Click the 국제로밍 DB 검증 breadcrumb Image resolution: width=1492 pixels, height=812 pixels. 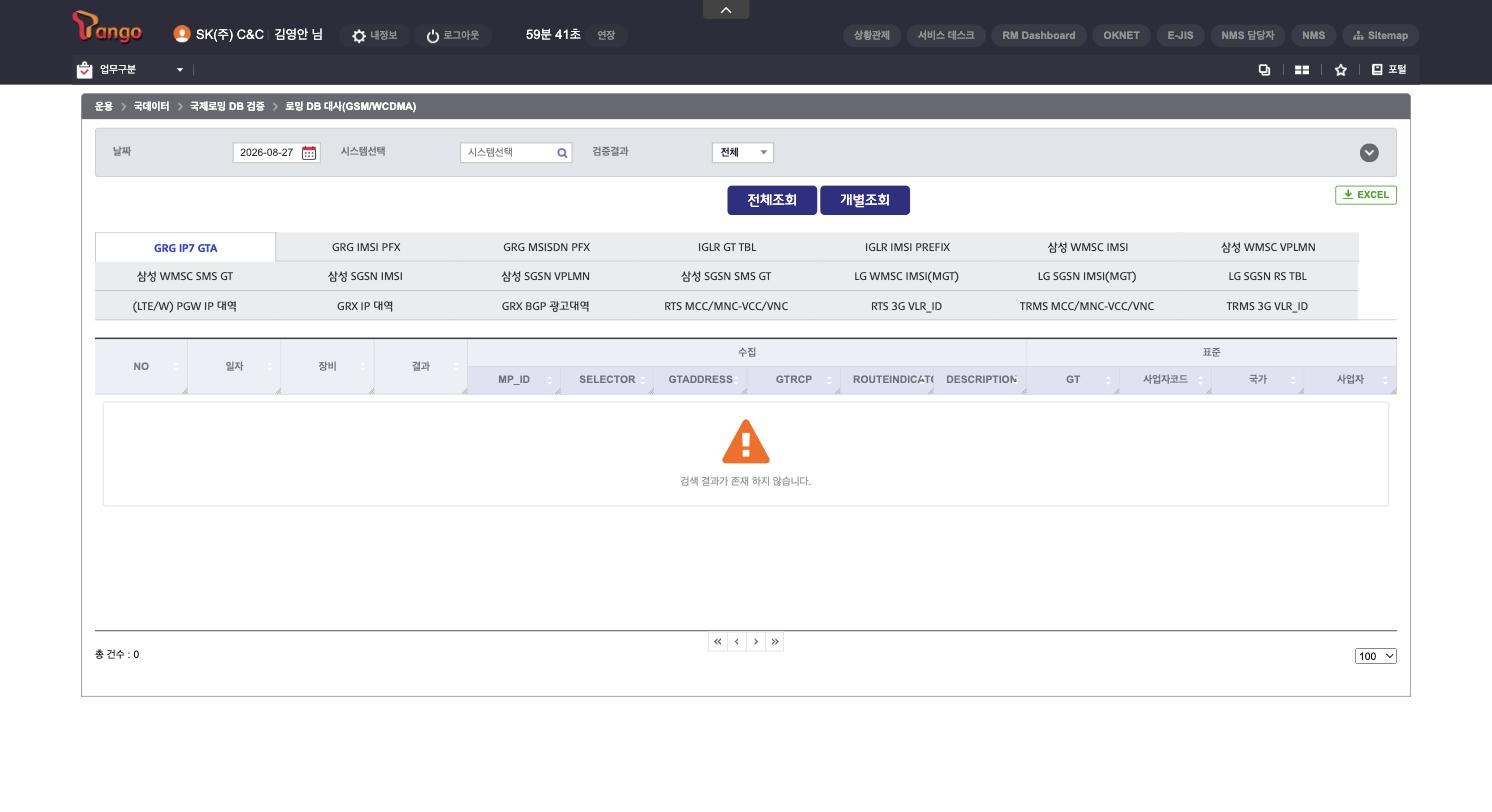(x=227, y=106)
